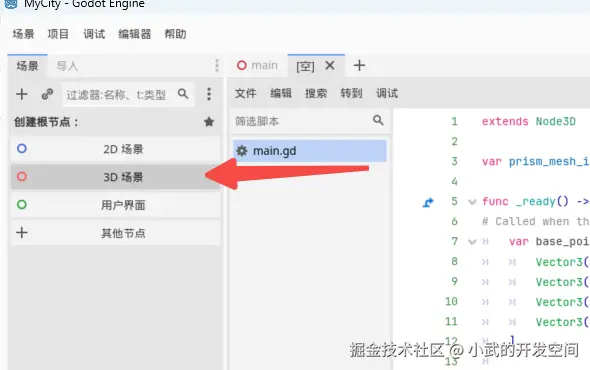Click the red 3D scene circle icon
Image resolution: width=590 pixels, height=370 pixels.
22,176
